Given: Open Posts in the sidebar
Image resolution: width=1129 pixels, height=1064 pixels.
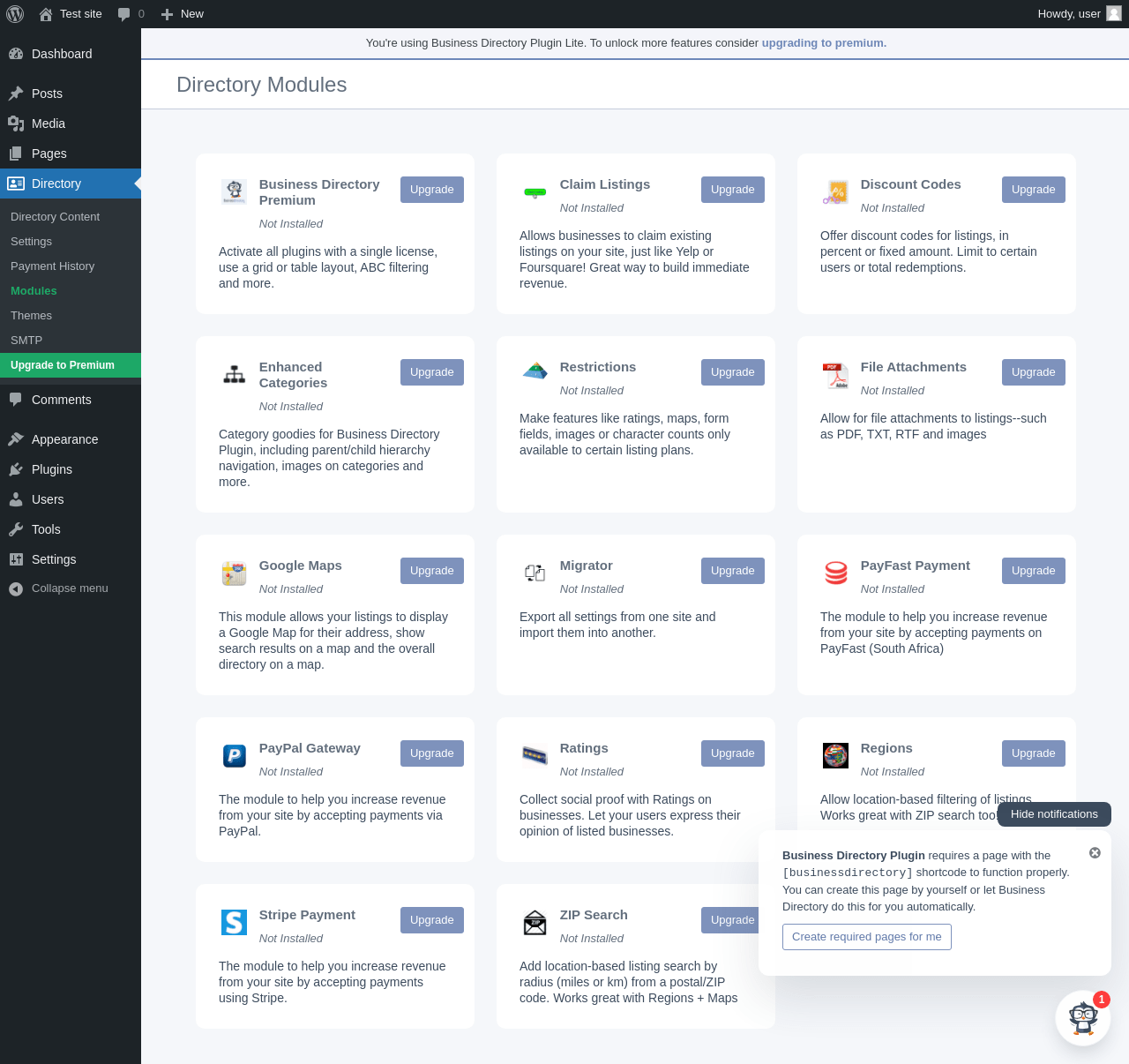Looking at the screenshot, I should coord(71,94).
